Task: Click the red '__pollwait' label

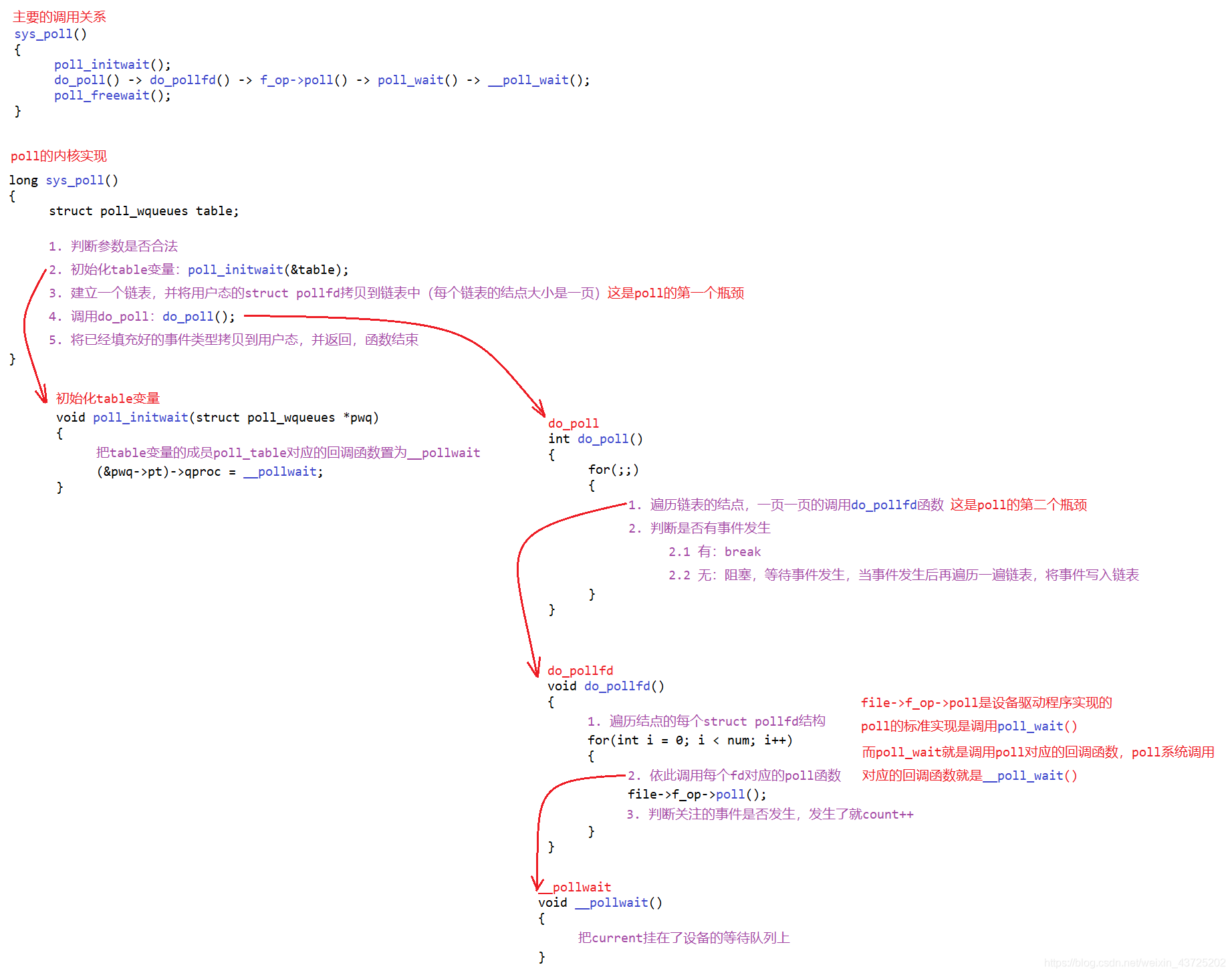Action: pos(575,887)
